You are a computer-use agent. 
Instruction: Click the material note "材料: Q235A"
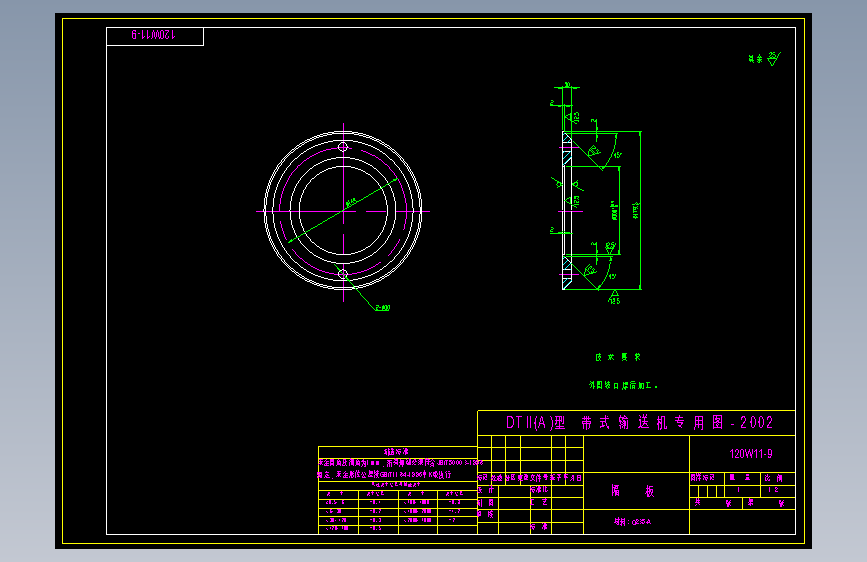(632, 522)
